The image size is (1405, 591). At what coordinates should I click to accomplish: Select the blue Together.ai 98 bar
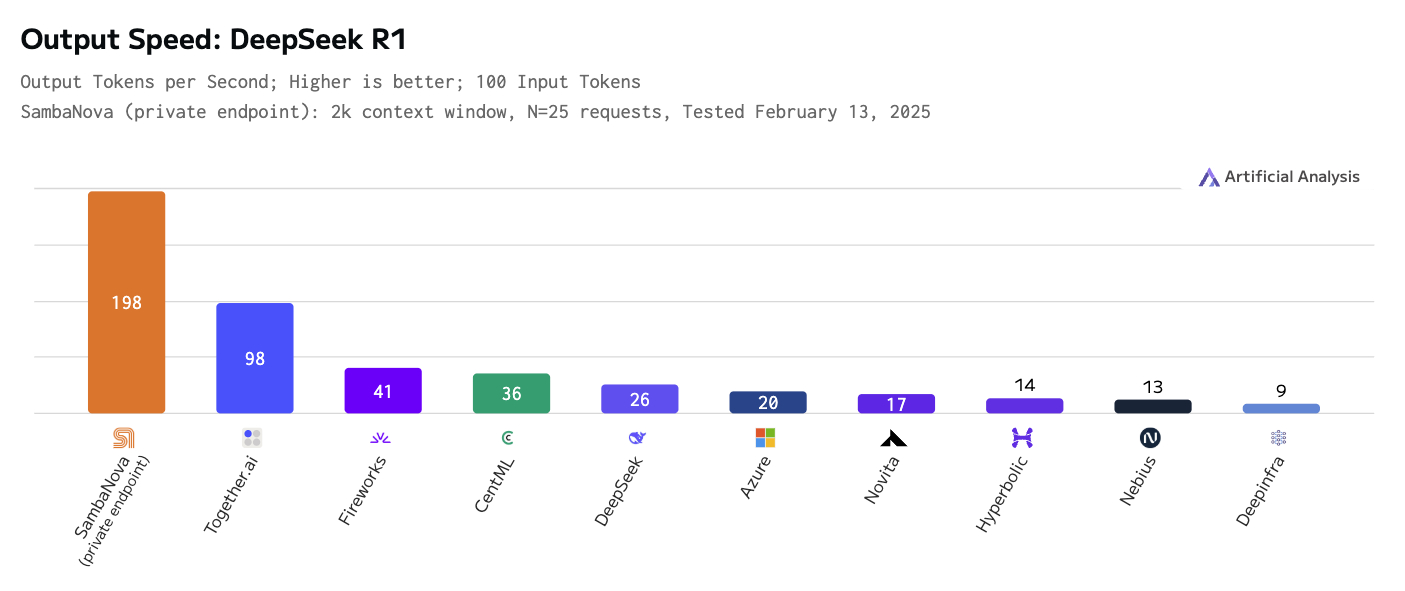(x=255, y=358)
